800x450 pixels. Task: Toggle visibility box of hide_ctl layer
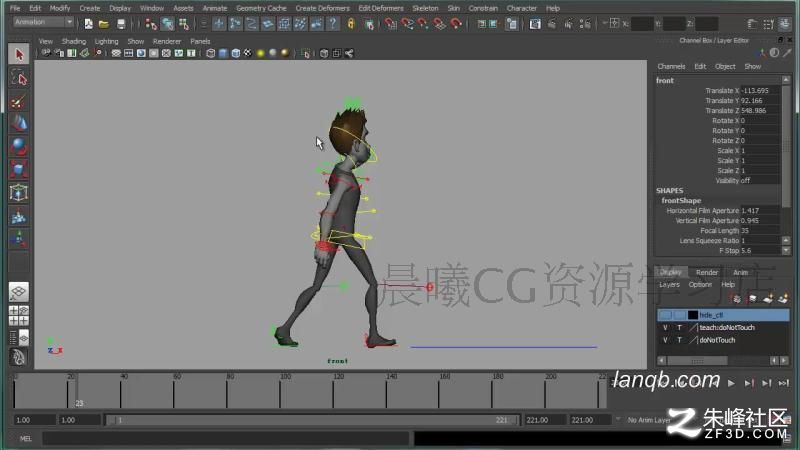point(665,315)
